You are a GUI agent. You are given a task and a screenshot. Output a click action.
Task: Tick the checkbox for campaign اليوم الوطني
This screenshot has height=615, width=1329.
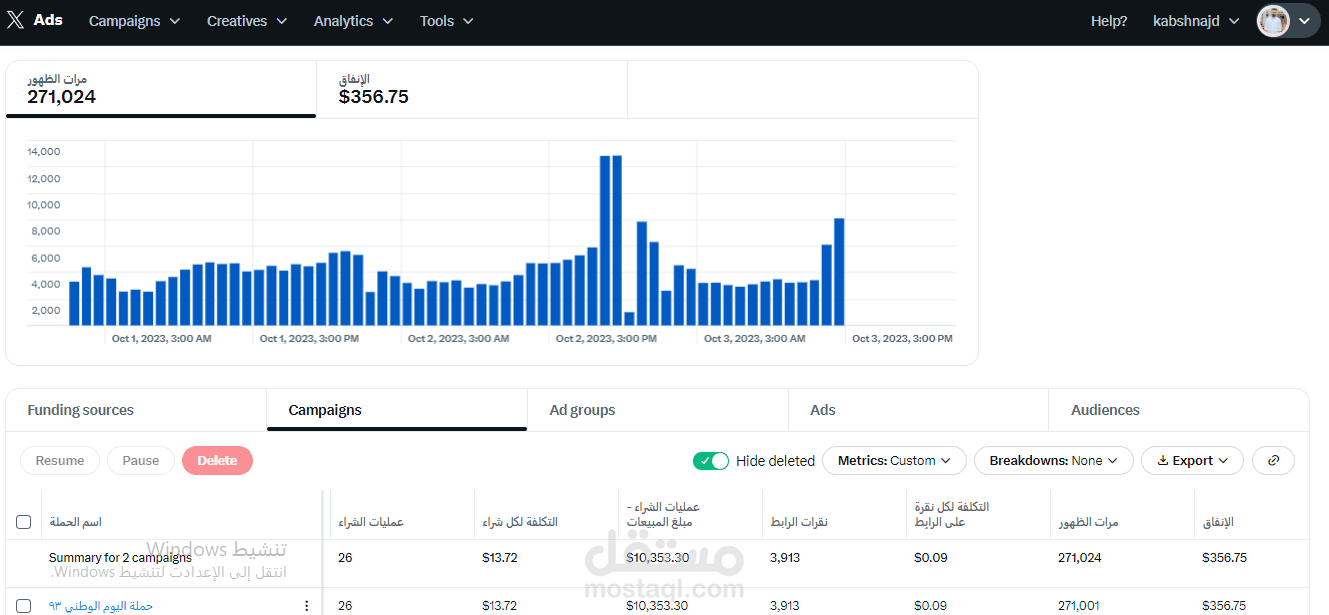24,606
